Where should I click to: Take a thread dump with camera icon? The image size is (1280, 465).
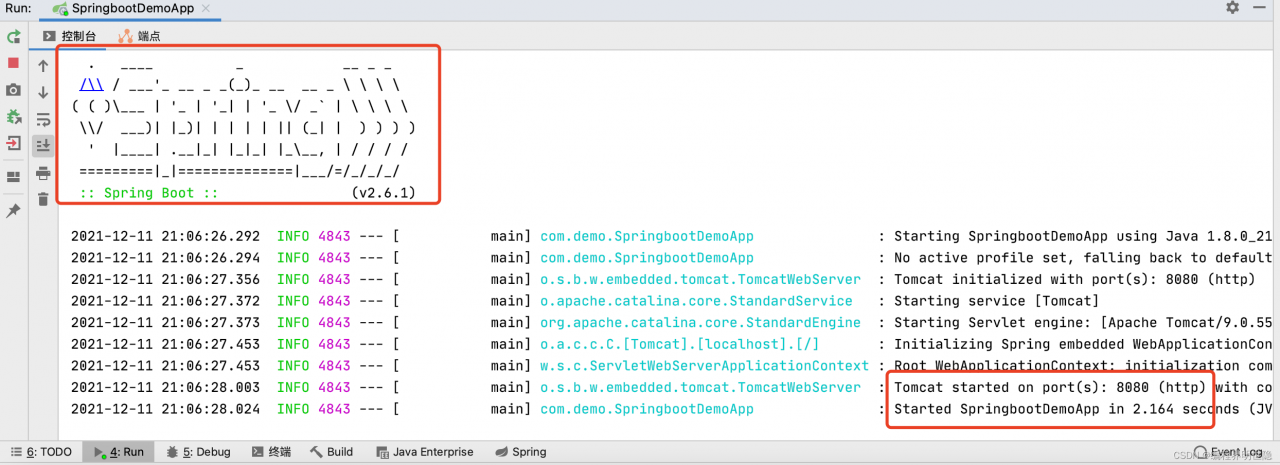pos(13,90)
